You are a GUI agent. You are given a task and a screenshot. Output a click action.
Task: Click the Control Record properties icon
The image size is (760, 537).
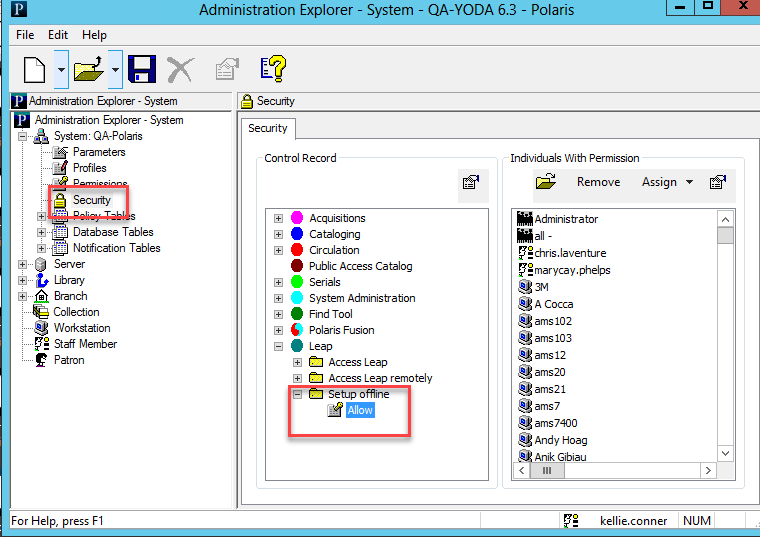point(471,183)
